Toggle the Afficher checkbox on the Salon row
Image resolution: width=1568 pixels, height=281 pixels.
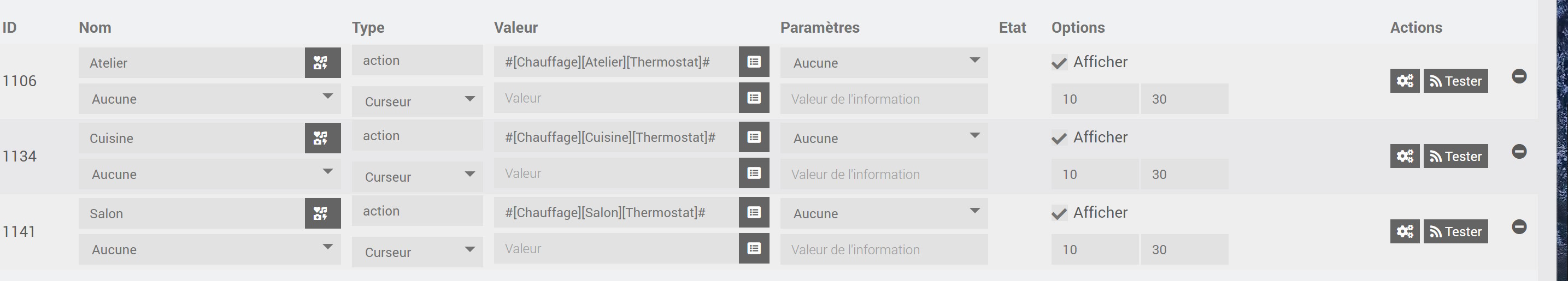[1059, 213]
